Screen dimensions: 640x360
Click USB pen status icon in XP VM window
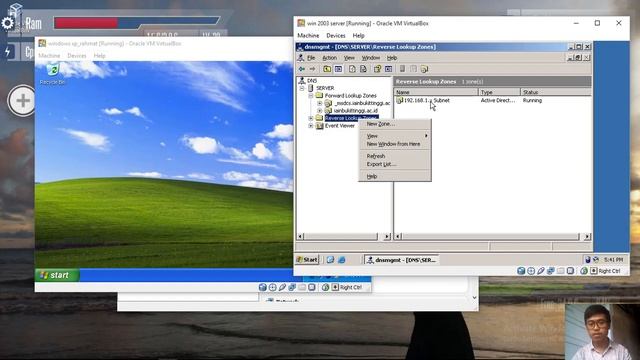(282, 287)
